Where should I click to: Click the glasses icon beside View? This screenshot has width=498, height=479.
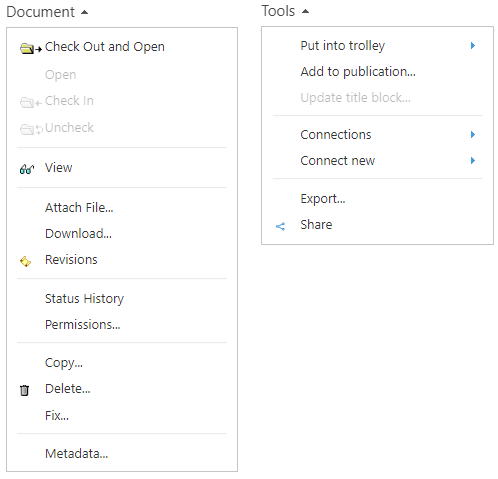pos(27,169)
